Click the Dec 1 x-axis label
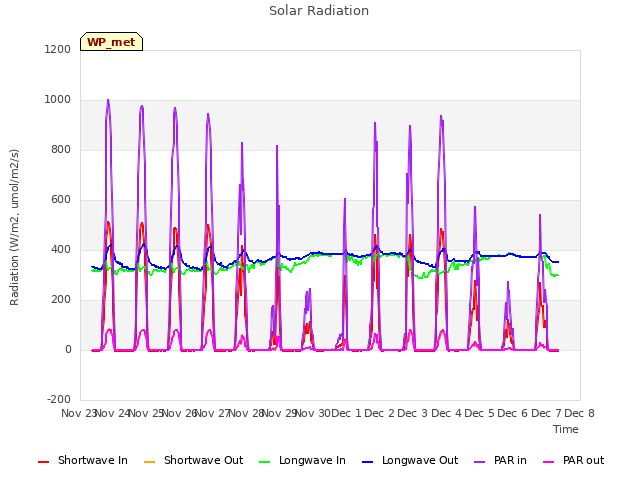This screenshot has height=480, width=640. coord(347,413)
